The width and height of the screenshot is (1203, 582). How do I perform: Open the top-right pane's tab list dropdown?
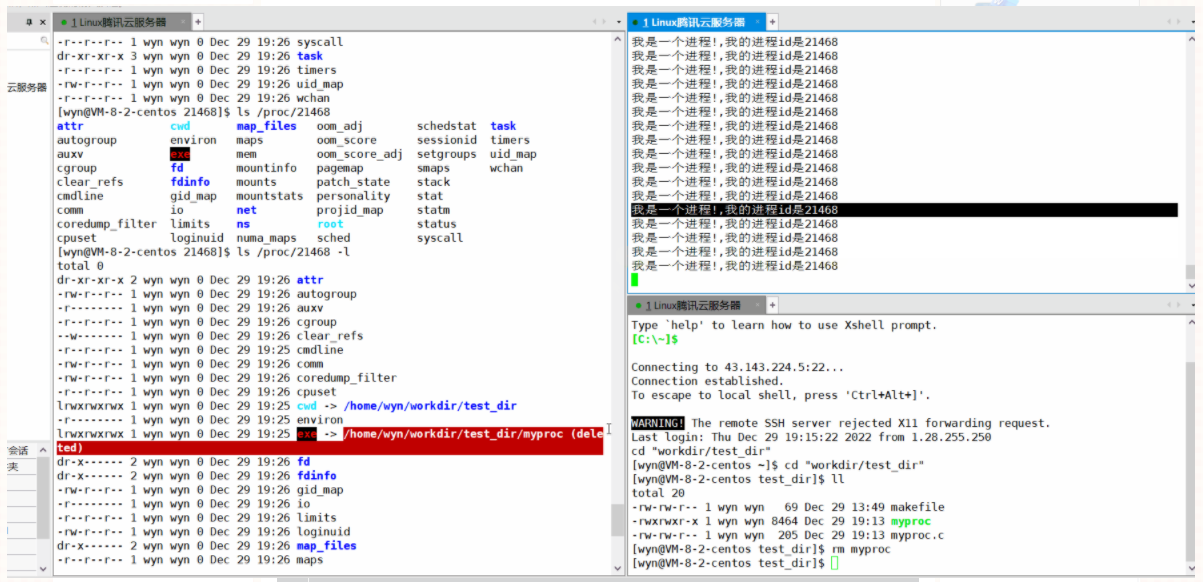coord(1194,21)
